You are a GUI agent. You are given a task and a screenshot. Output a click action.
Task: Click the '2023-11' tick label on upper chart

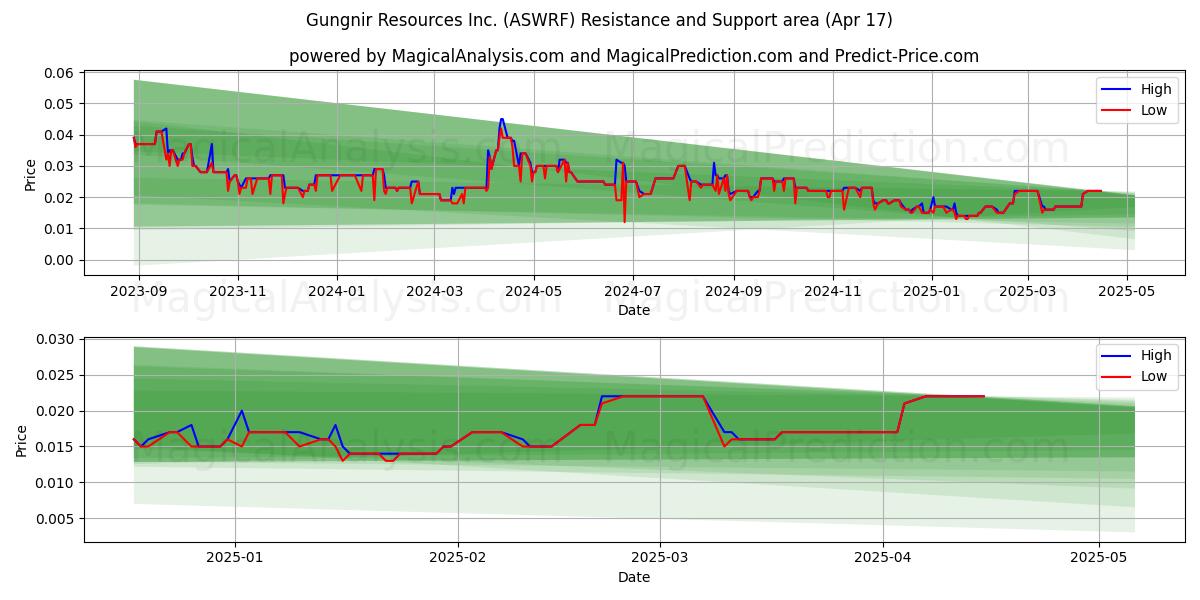coord(238,290)
